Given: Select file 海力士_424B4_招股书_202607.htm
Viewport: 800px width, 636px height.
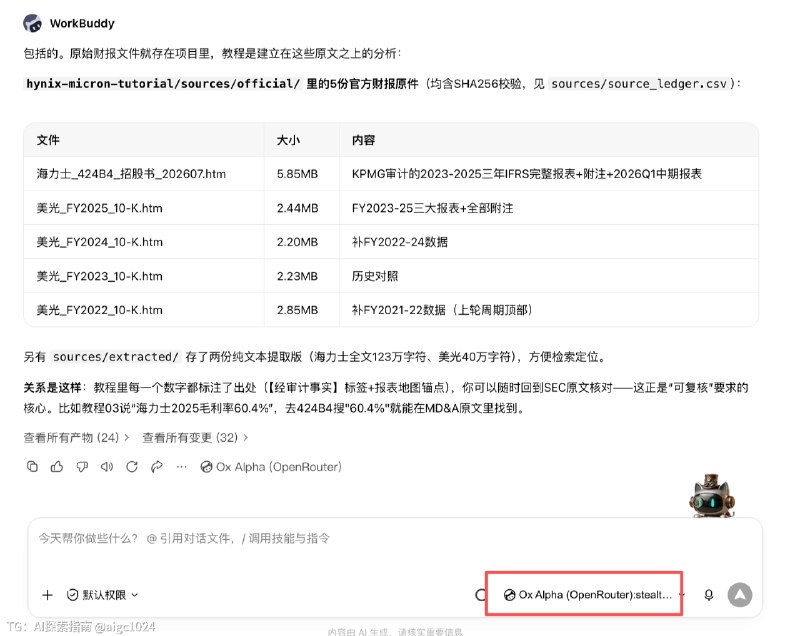Looking at the screenshot, I should (x=131, y=174).
